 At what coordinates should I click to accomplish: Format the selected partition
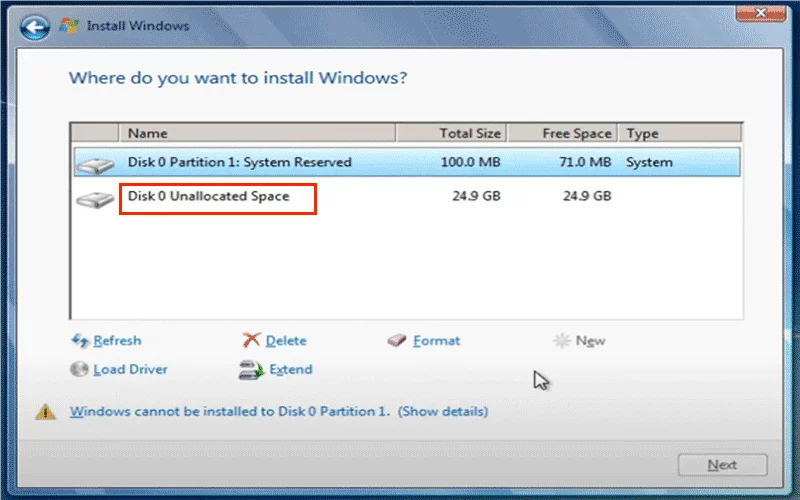[436, 340]
